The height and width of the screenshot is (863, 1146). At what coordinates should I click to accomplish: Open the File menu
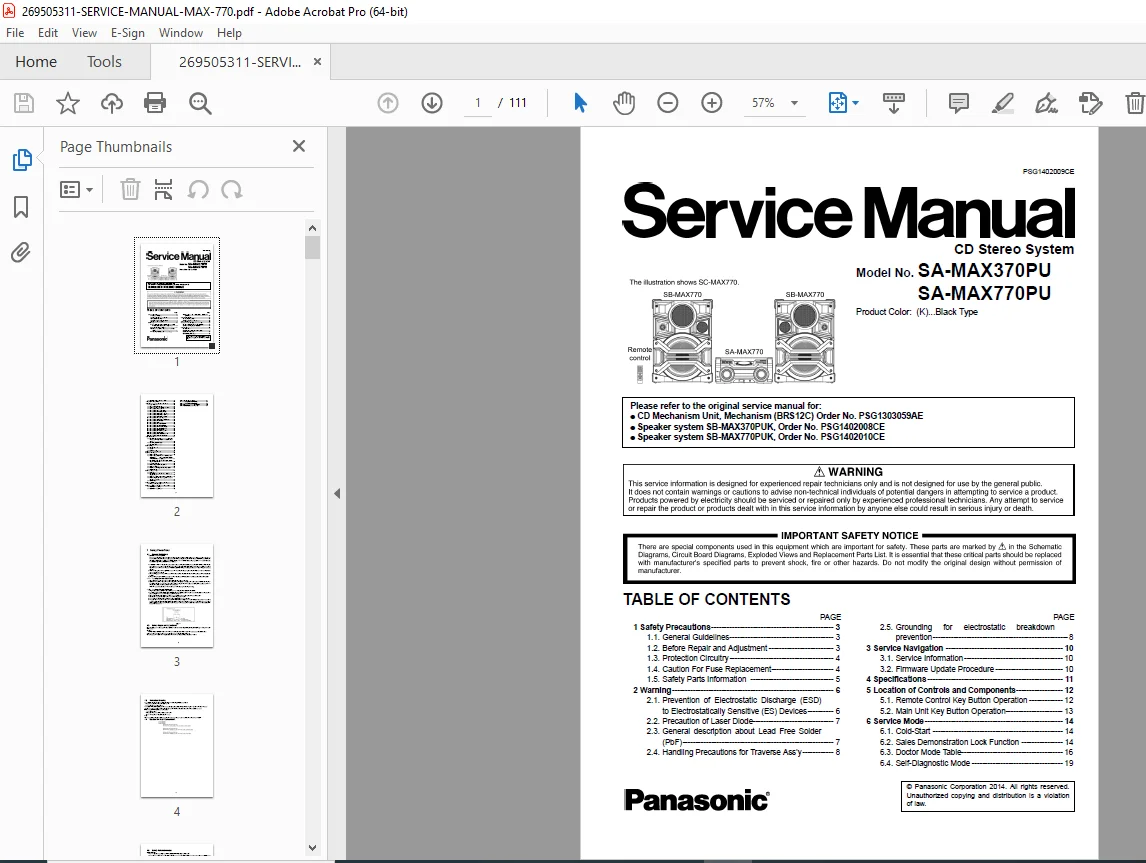(15, 33)
